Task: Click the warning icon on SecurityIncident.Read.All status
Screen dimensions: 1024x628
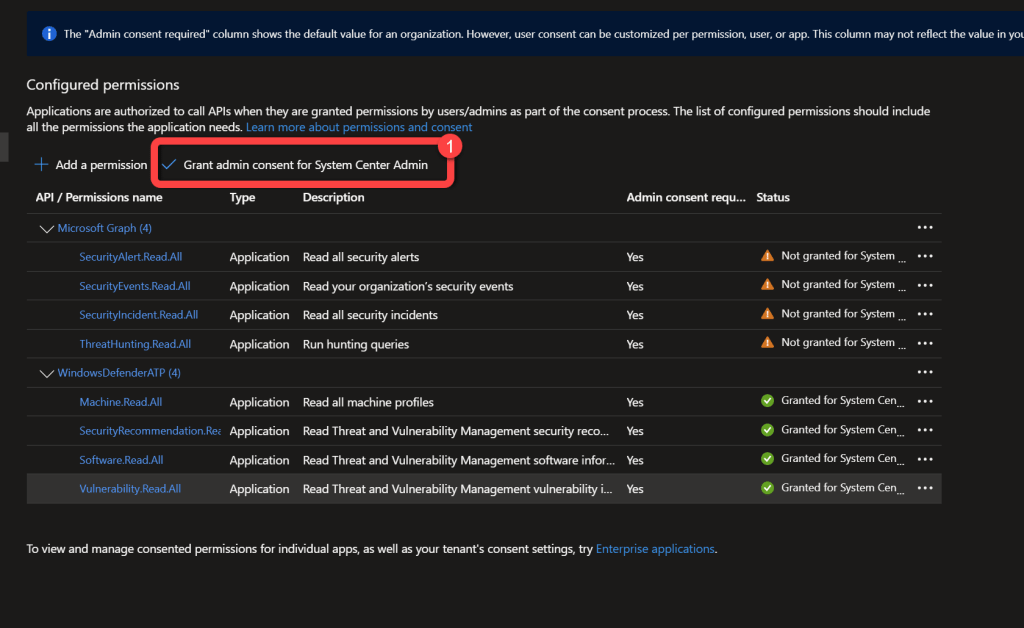Action: click(767, 314)
